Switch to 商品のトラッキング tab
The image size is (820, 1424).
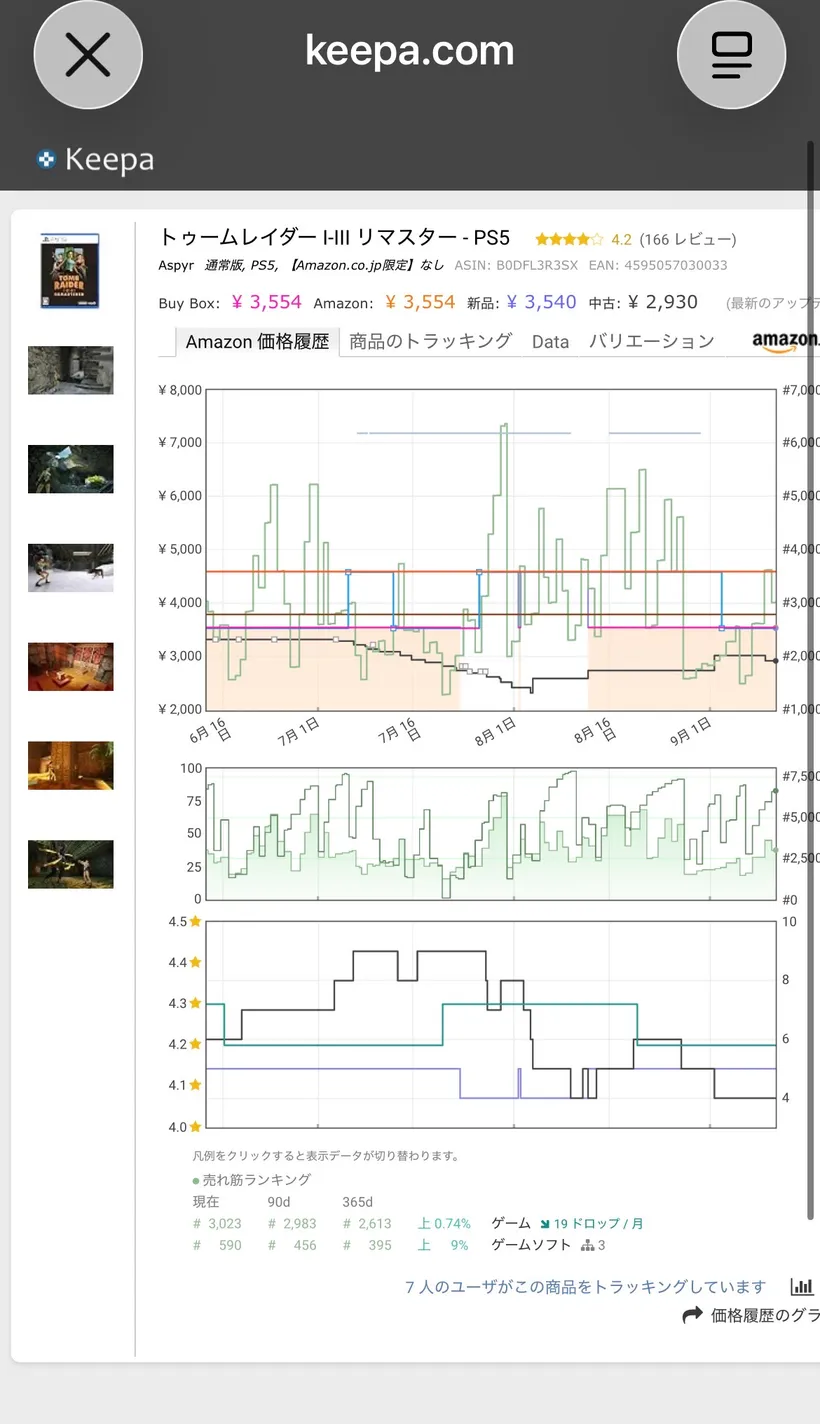(x=431, y=341)
